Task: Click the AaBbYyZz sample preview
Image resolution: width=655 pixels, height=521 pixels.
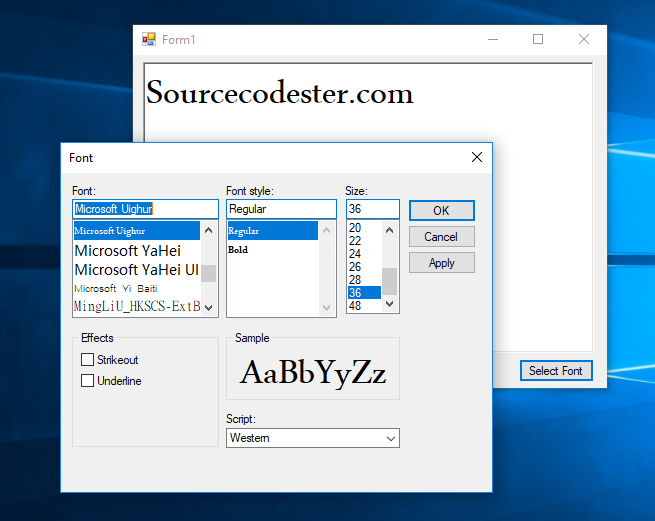Action: pyautogui.click(x=312, y=372)
